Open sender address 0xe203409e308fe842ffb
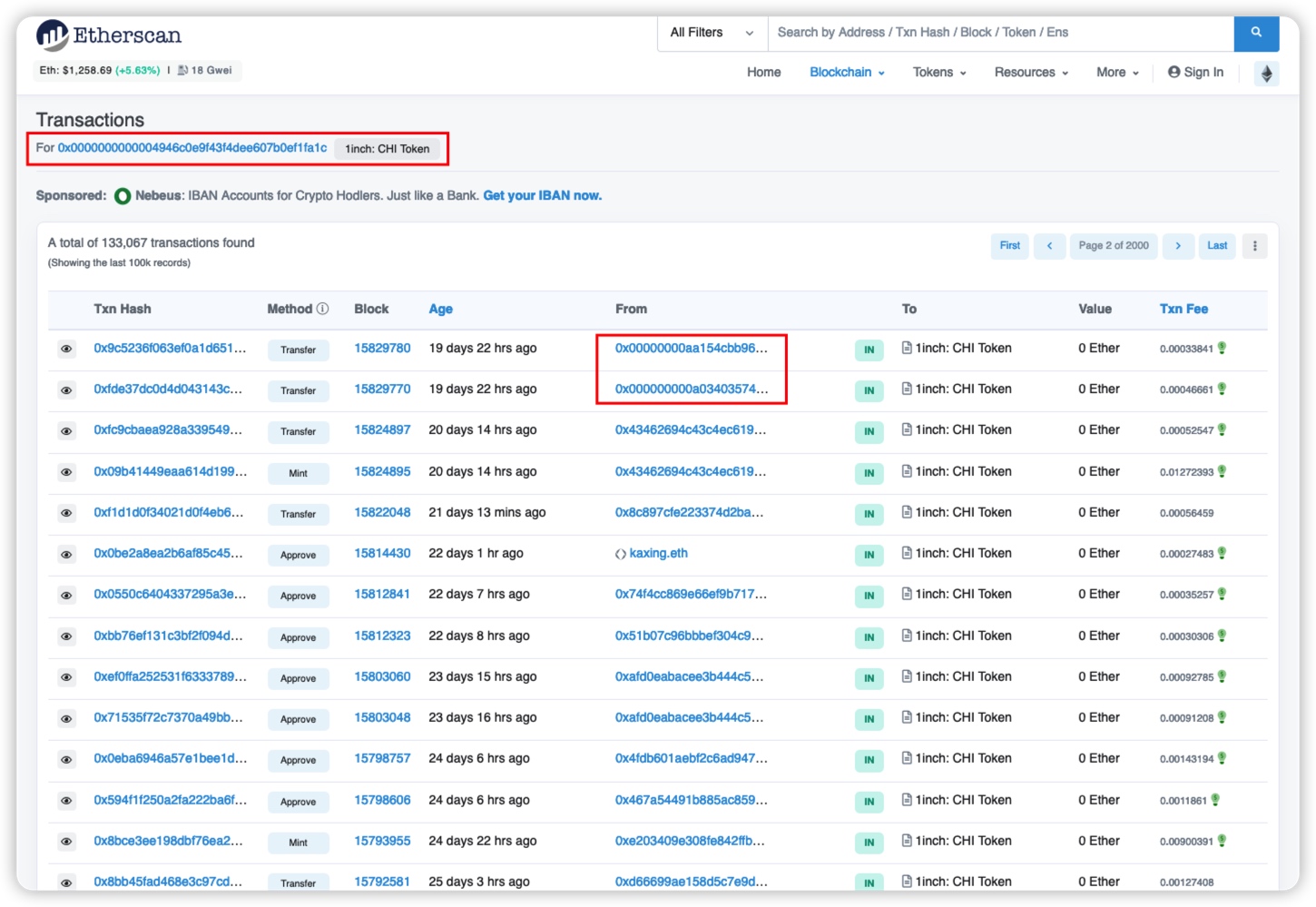1316x907 pixels. click(690, 841)
